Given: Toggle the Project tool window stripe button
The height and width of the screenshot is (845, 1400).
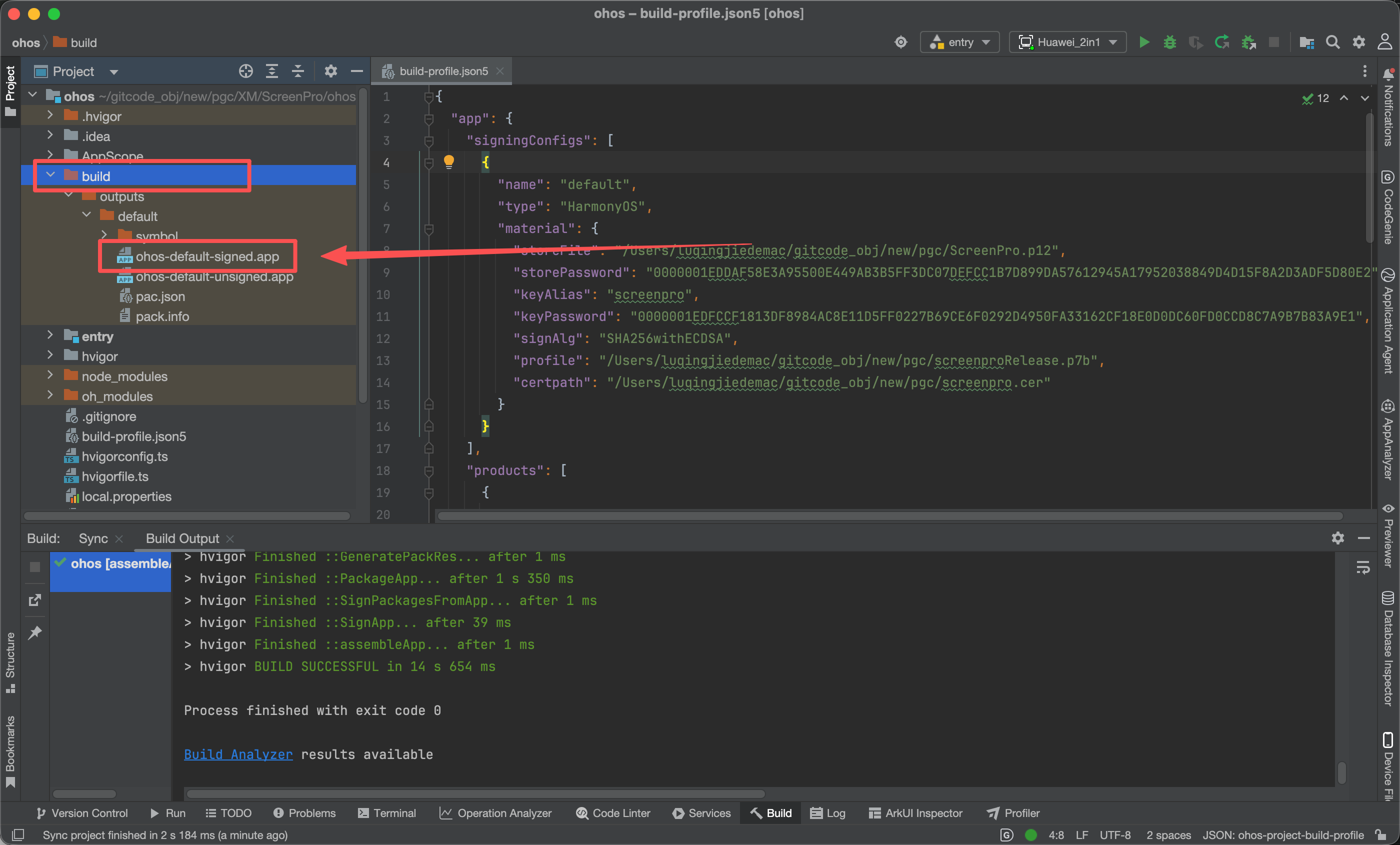Looking at the screenshot, I should click(10, 91).
